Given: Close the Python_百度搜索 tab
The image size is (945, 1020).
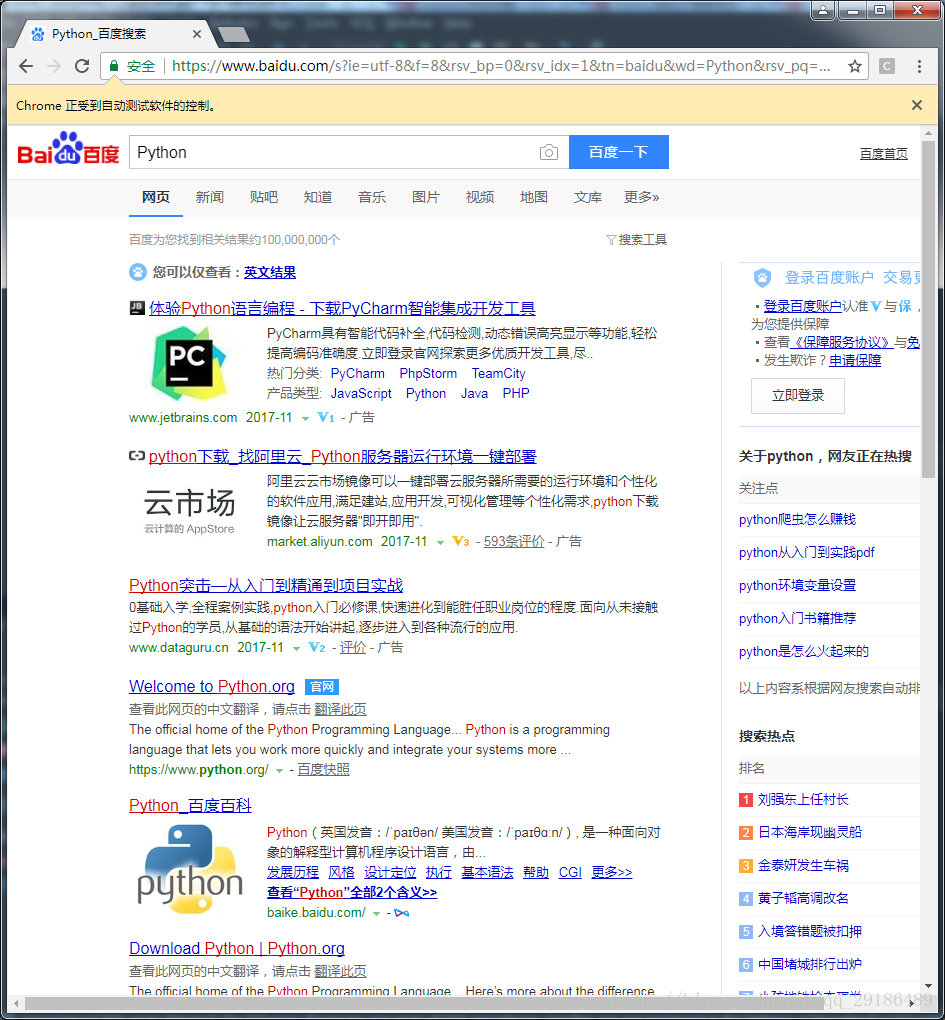Looking at the screenshot, I should pos(196,34).
